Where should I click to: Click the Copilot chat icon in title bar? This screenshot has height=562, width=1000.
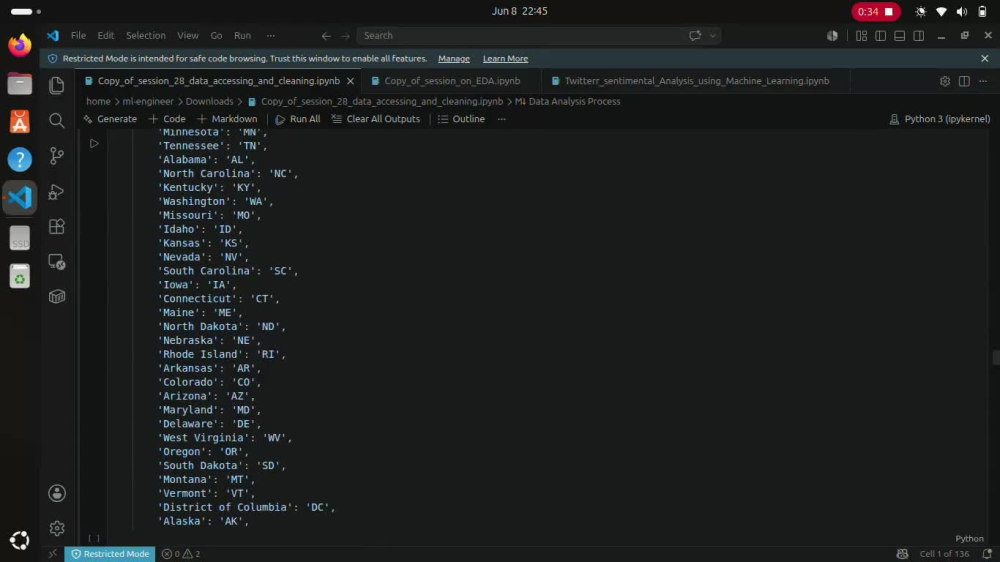[695, 36]
